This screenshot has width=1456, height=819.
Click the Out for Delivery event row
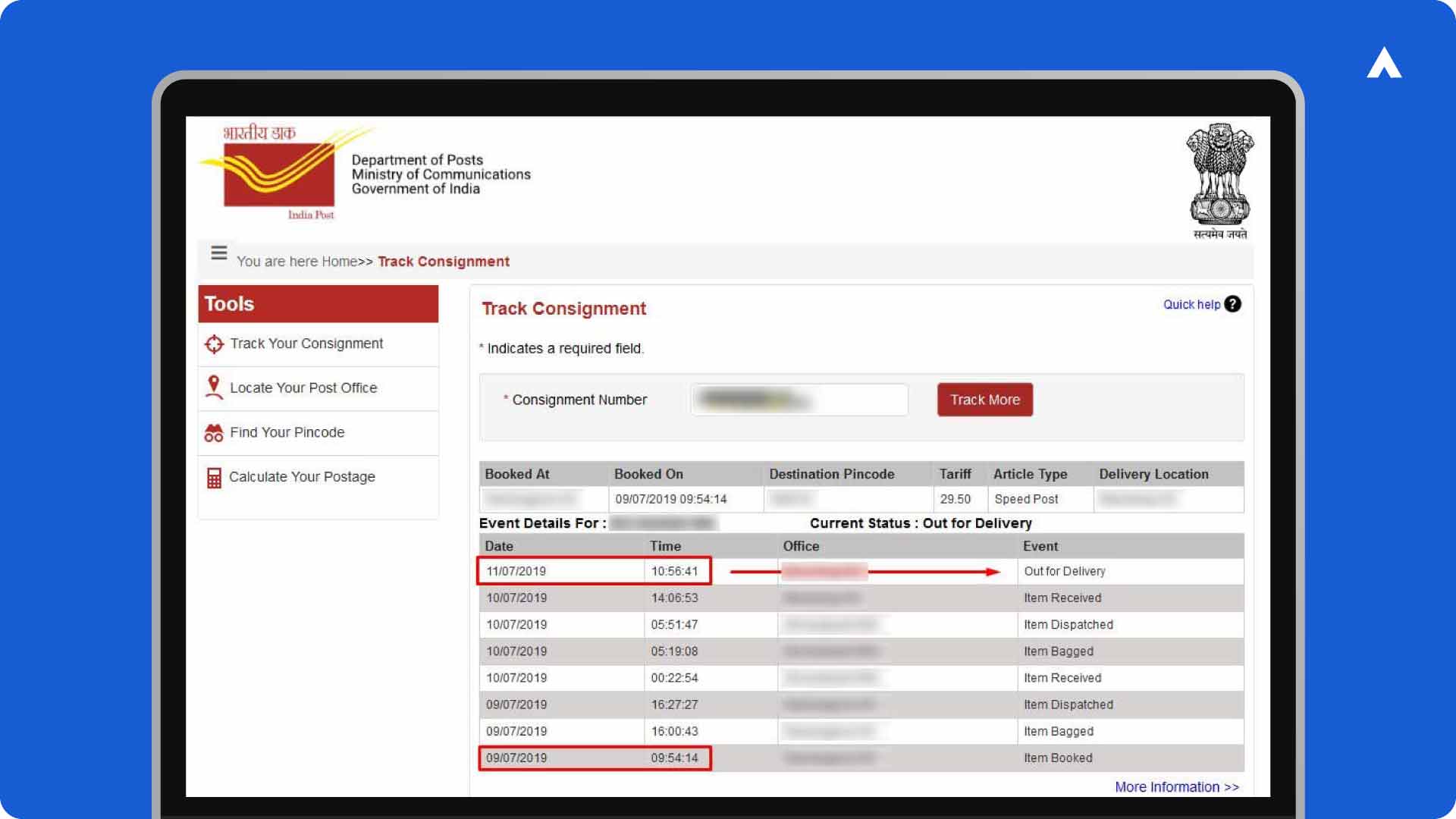tap(861, 570)
